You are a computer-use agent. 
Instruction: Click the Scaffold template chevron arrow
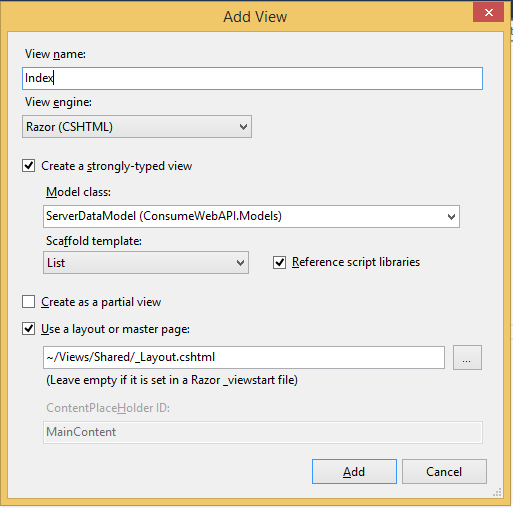[x=240, y=263]
